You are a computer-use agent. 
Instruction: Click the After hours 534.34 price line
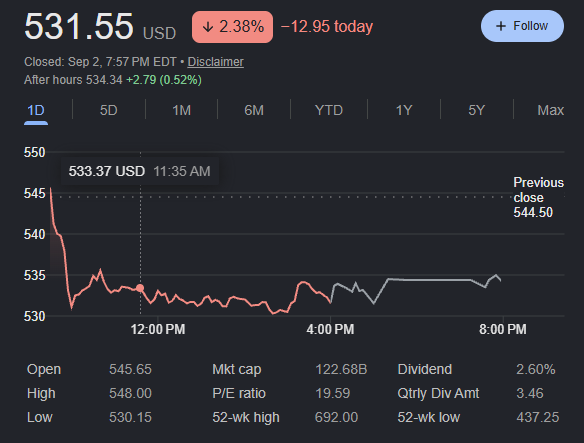pyautogui.click(x=113, y=80)
